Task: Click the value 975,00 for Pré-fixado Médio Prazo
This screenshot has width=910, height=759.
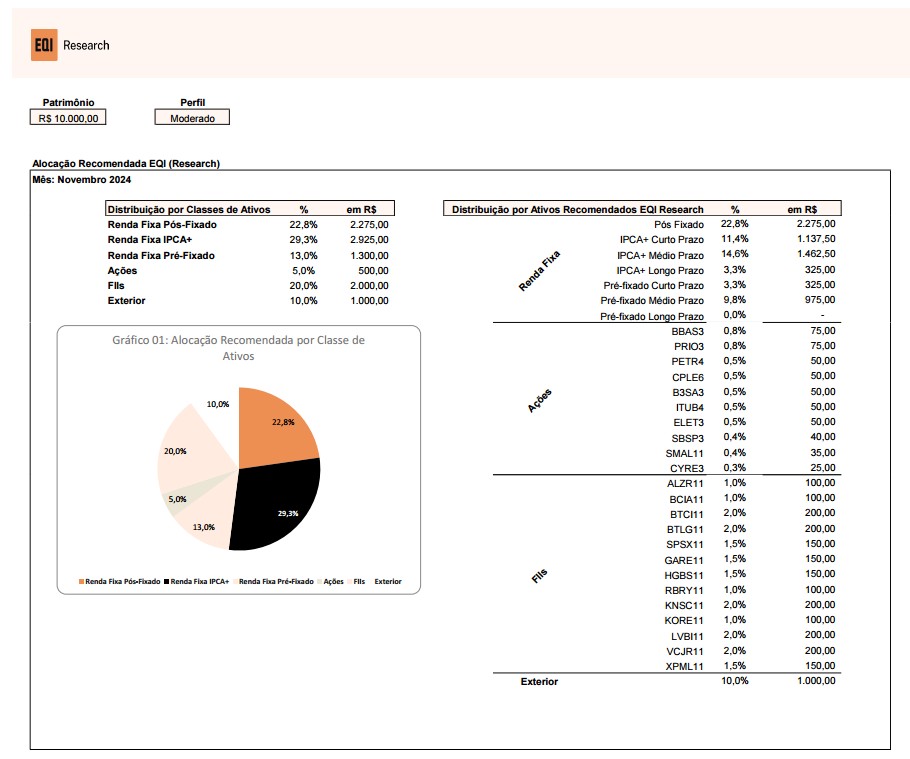Action: click(820, 299)
